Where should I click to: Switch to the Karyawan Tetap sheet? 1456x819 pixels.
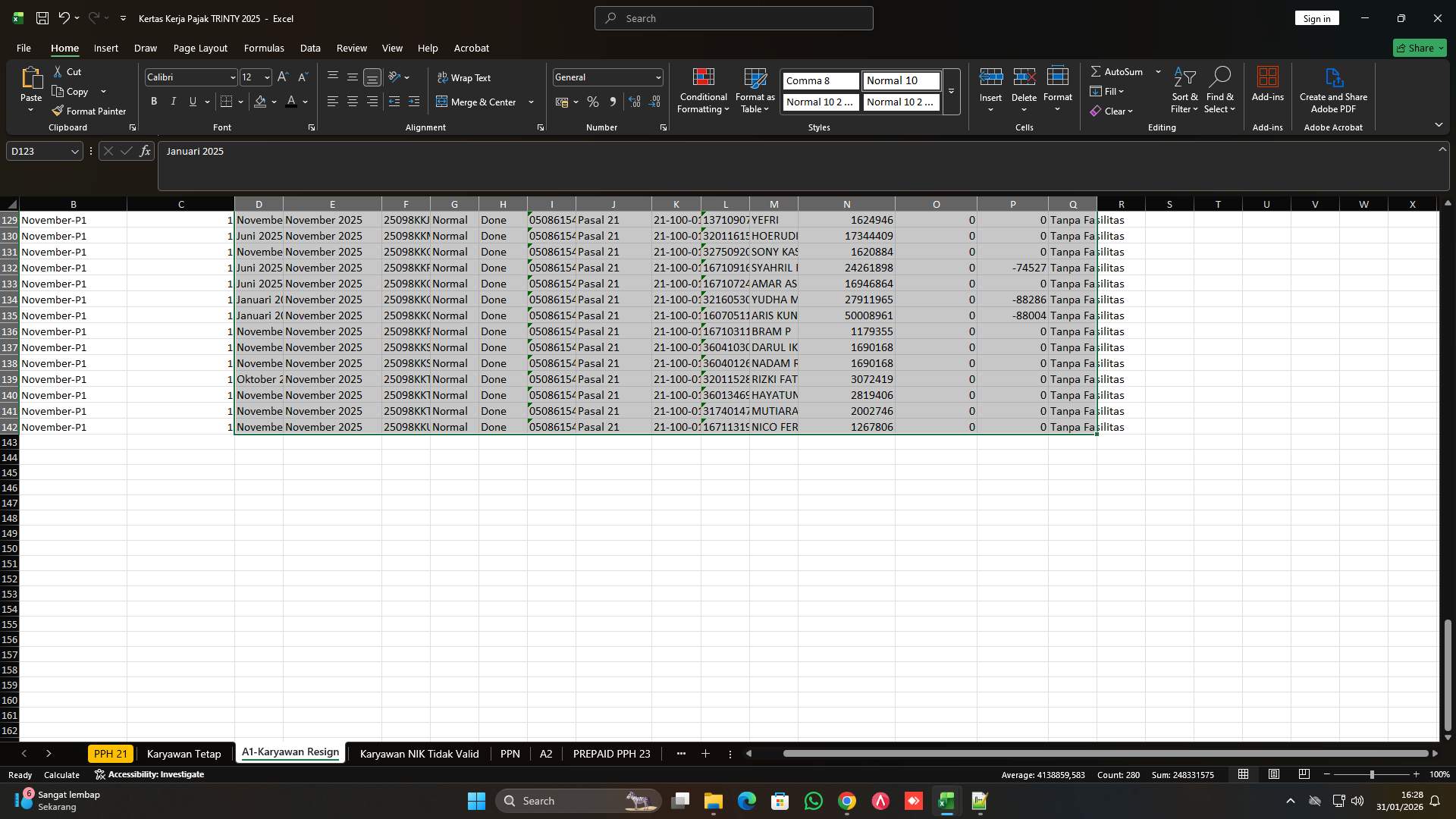coord(184,753)
